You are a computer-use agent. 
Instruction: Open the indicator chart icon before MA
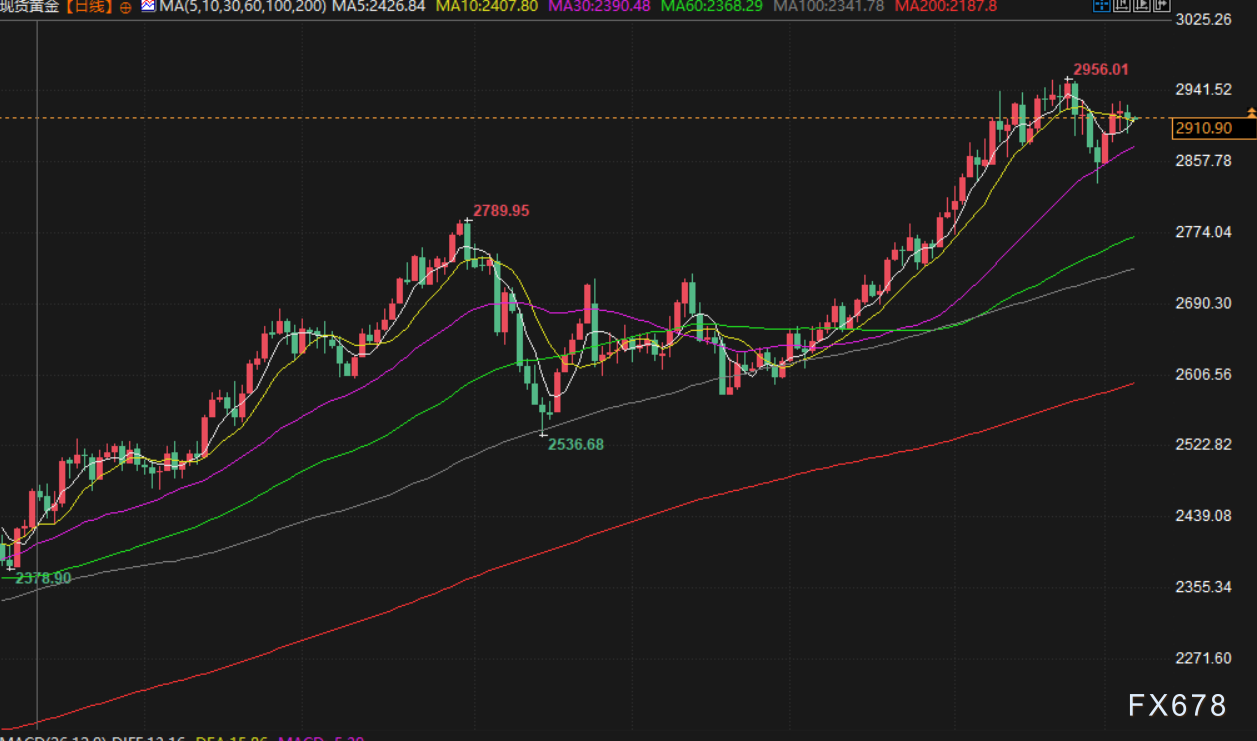coord(148,6)
